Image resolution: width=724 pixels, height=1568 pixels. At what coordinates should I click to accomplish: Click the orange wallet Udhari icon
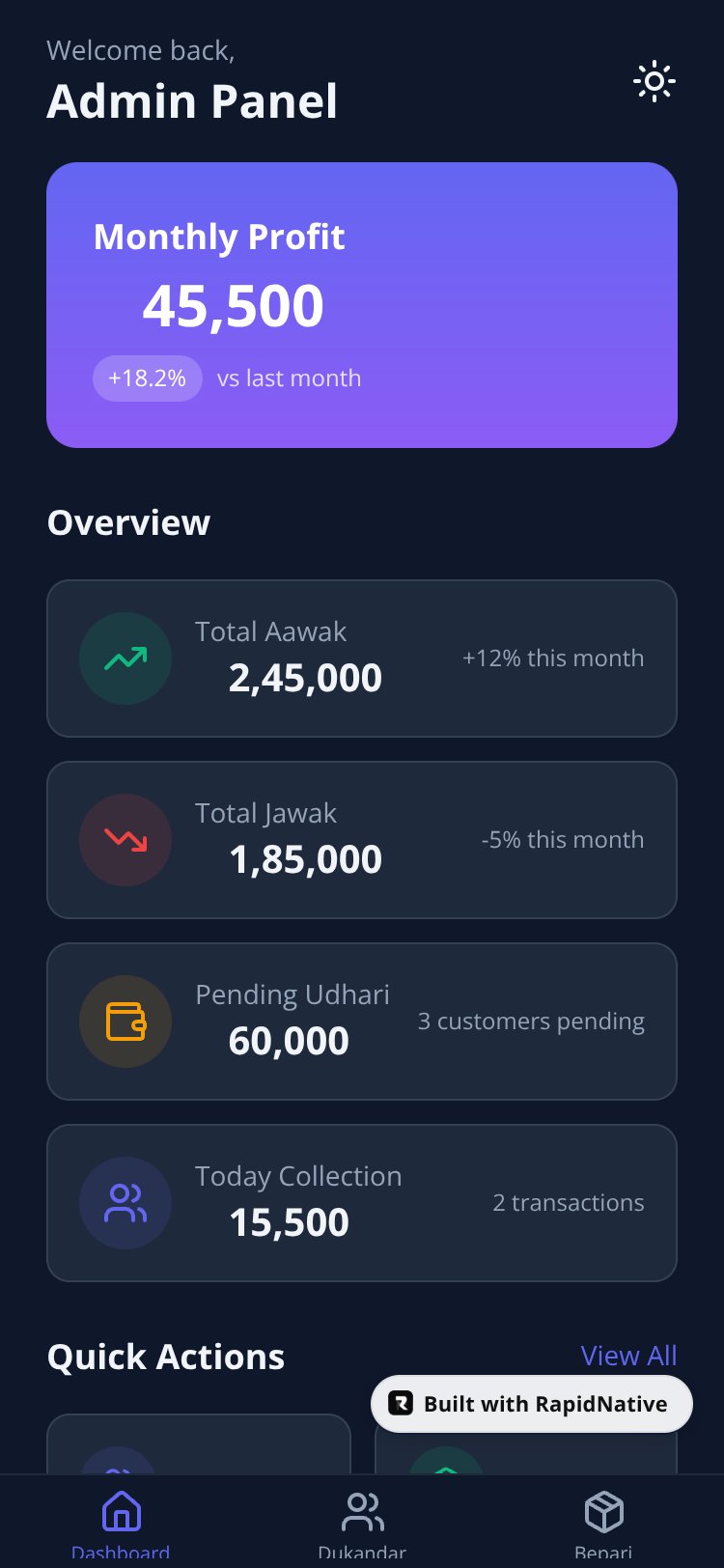pyautogui.click(x=125, y=1022)
